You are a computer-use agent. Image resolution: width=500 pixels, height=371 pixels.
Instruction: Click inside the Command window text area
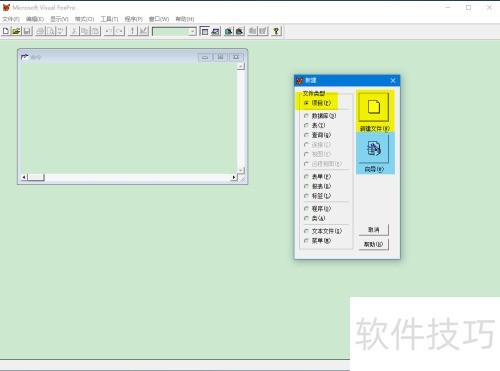coord(128,118)
